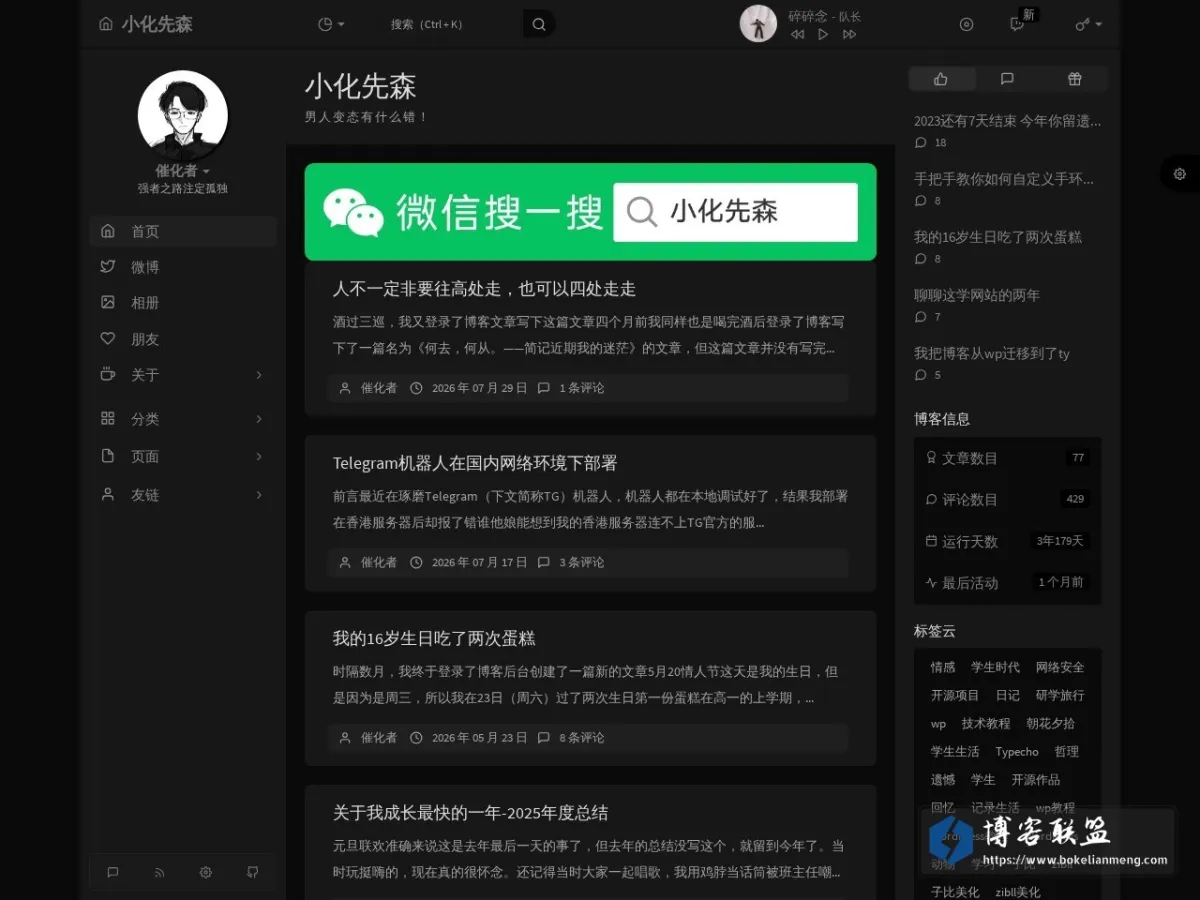Screen dimensions: 1200x900
Task: Open sidebar post 2023还有7天结束 今年你留遗…
Action: coord(1007,121)
